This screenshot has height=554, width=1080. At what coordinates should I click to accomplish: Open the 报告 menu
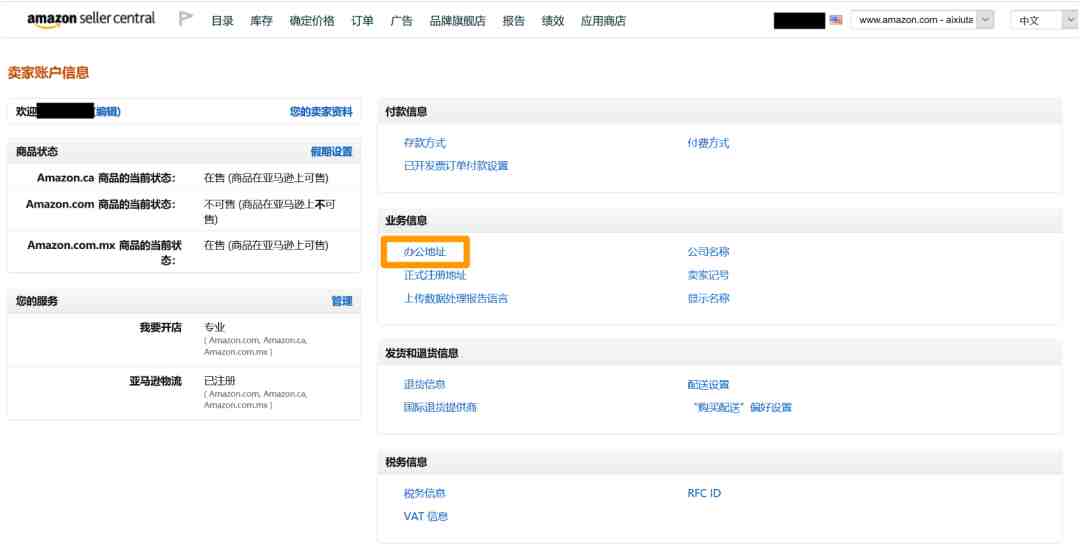tap(514, 21)
